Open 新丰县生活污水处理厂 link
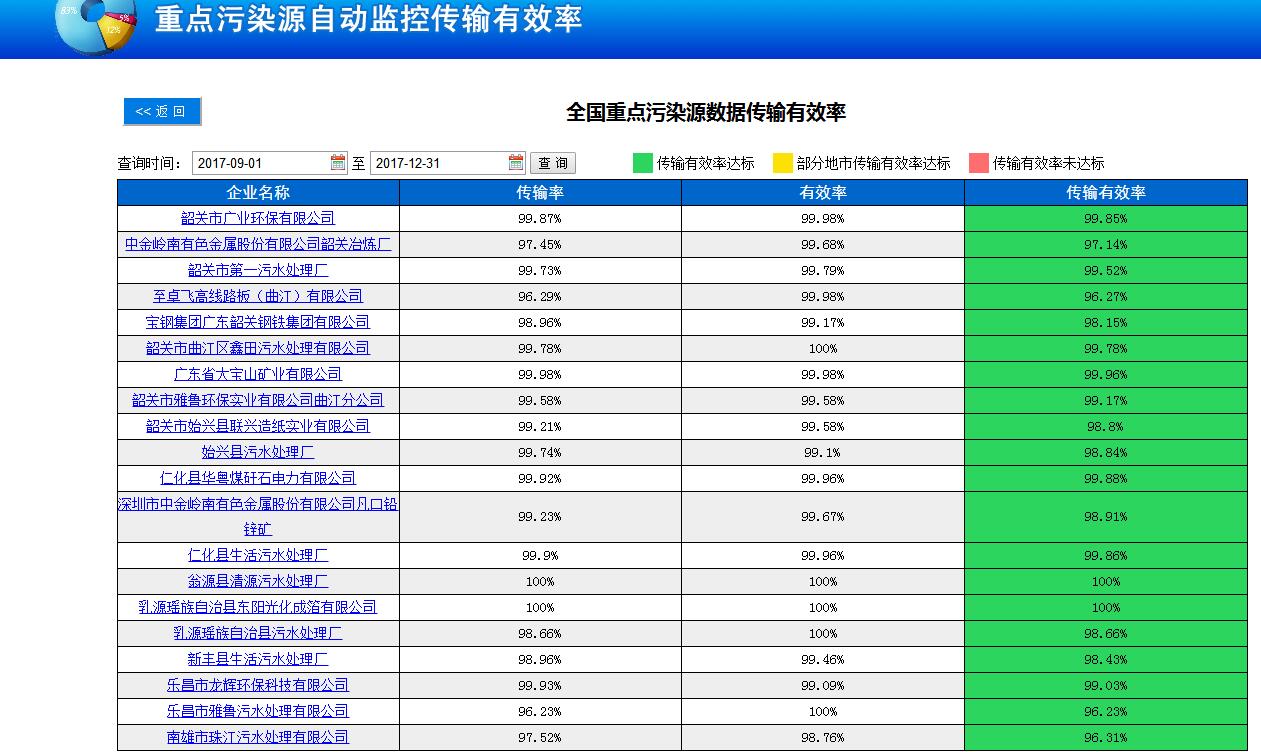1261x752 pixels. click(258, 659)
